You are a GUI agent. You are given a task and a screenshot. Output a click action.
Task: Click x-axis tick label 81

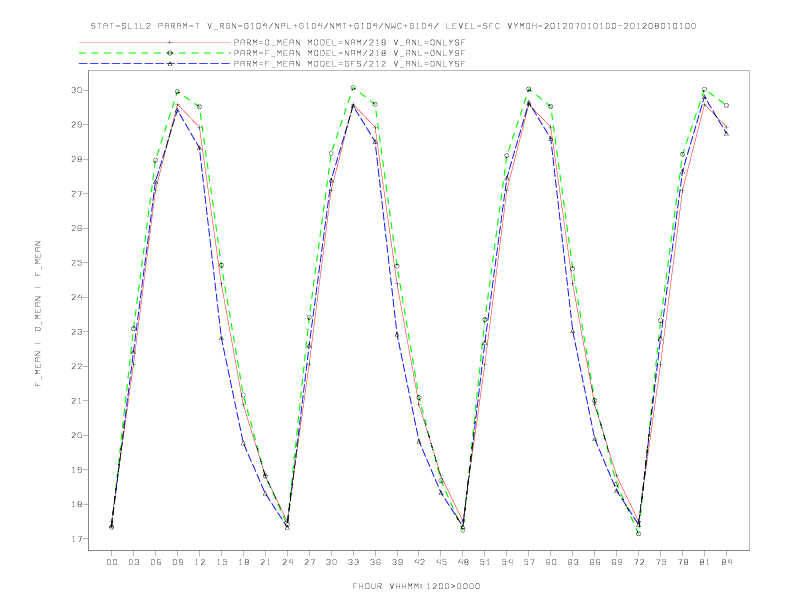point(705,562)
